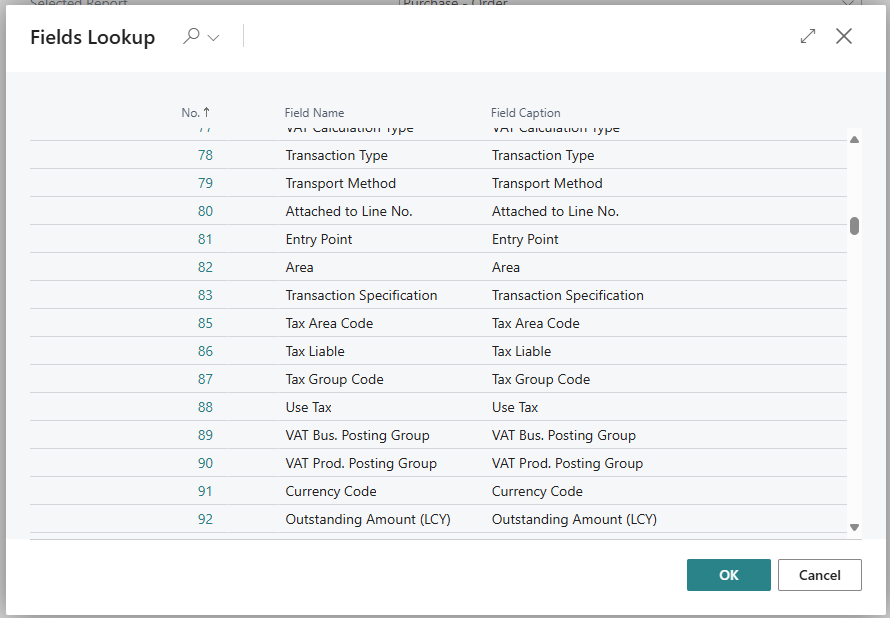Click Outstanding Amount (LCY) field name
Screen dimensions: 890x618
point(367,519)
